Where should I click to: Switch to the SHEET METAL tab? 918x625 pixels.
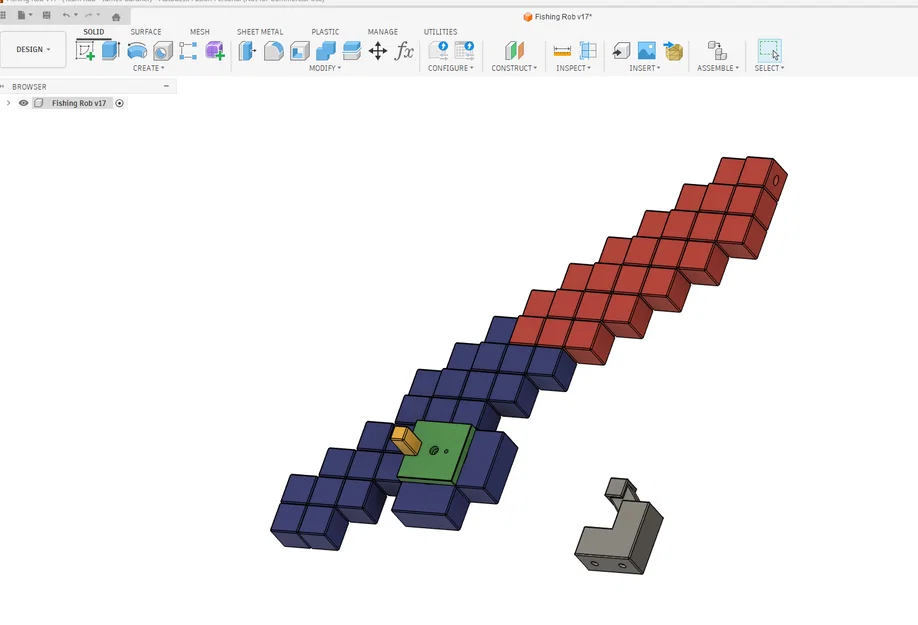pos(260,32)
